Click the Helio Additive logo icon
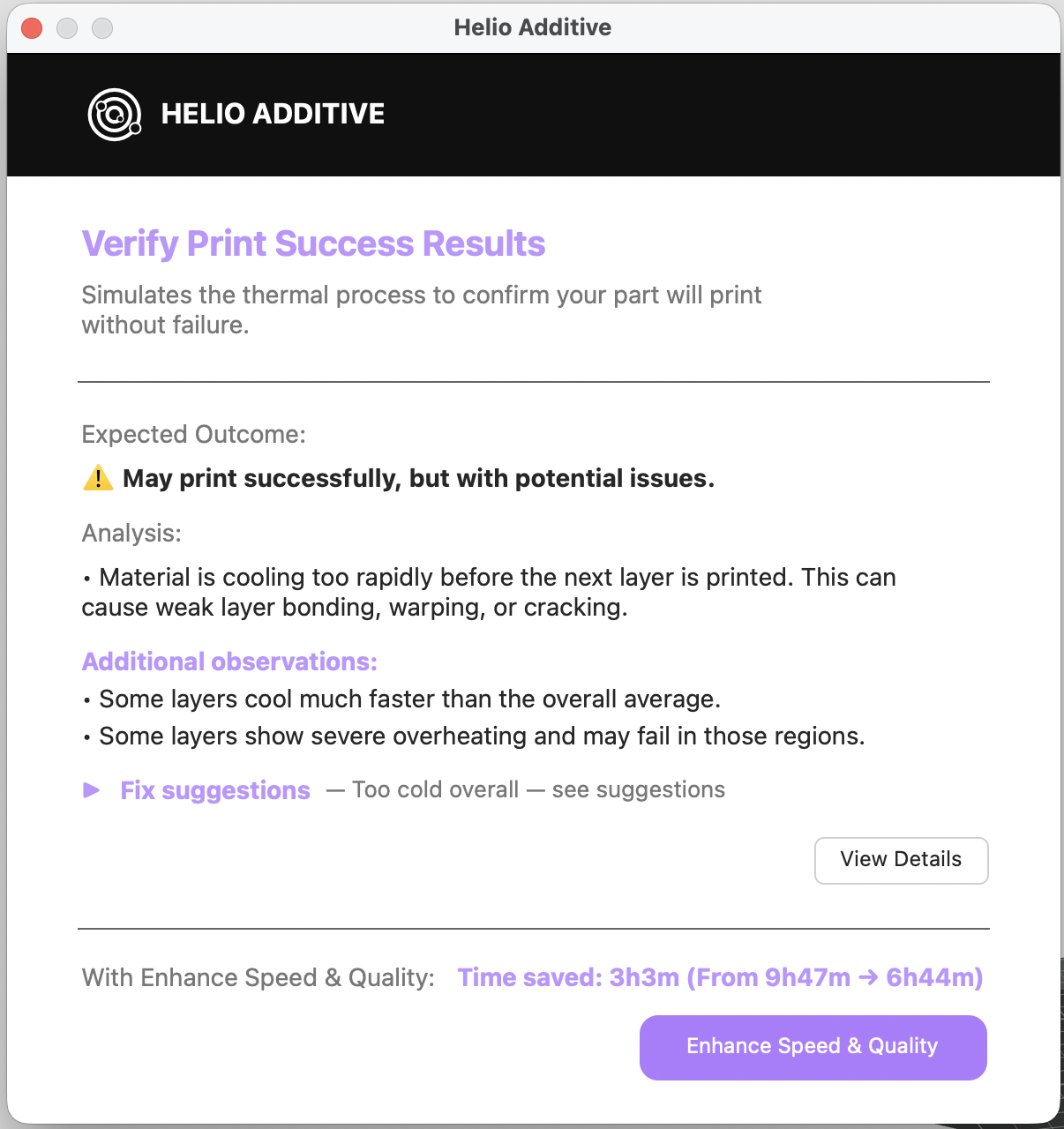Screen dimensions: 1064x1129 (114, 114)
